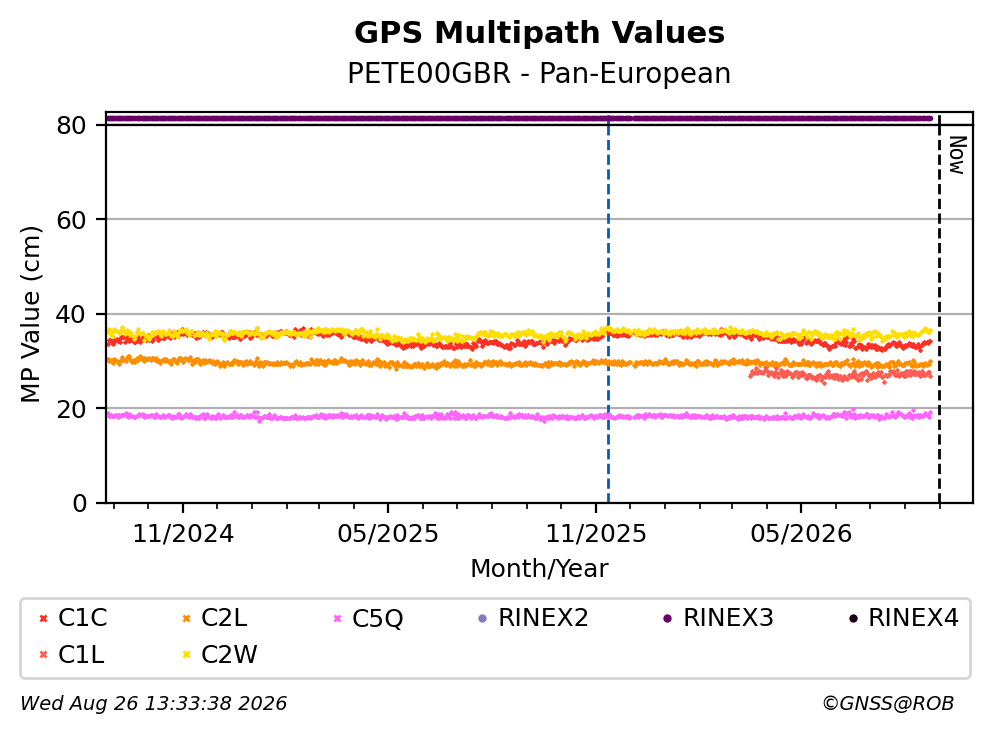This screenshot has height=734, width=993.
Task: Click the 05/2026 x-axis label
Action: tap(801, 534)
